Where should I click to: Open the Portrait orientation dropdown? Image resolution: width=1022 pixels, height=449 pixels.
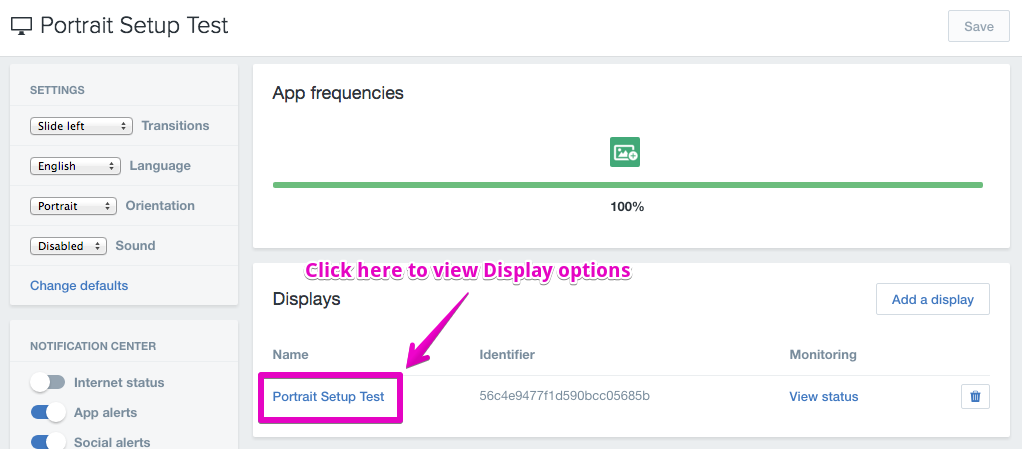[74, 206]
